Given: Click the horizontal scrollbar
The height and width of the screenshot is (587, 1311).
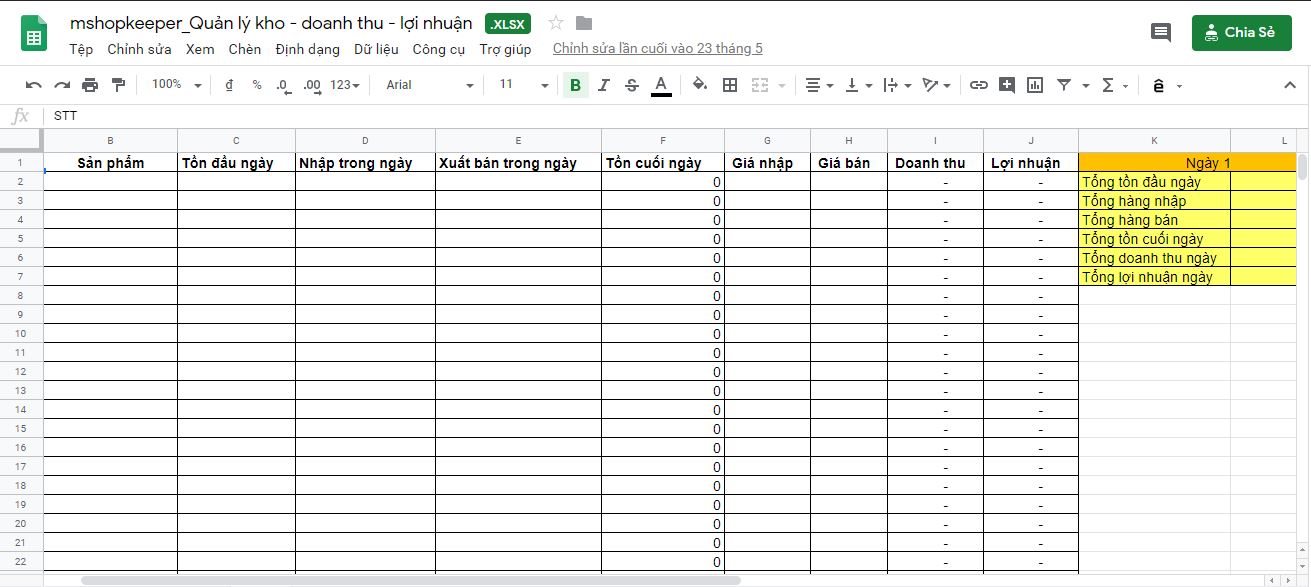Looking at the screenshot, I should point(410,580).
